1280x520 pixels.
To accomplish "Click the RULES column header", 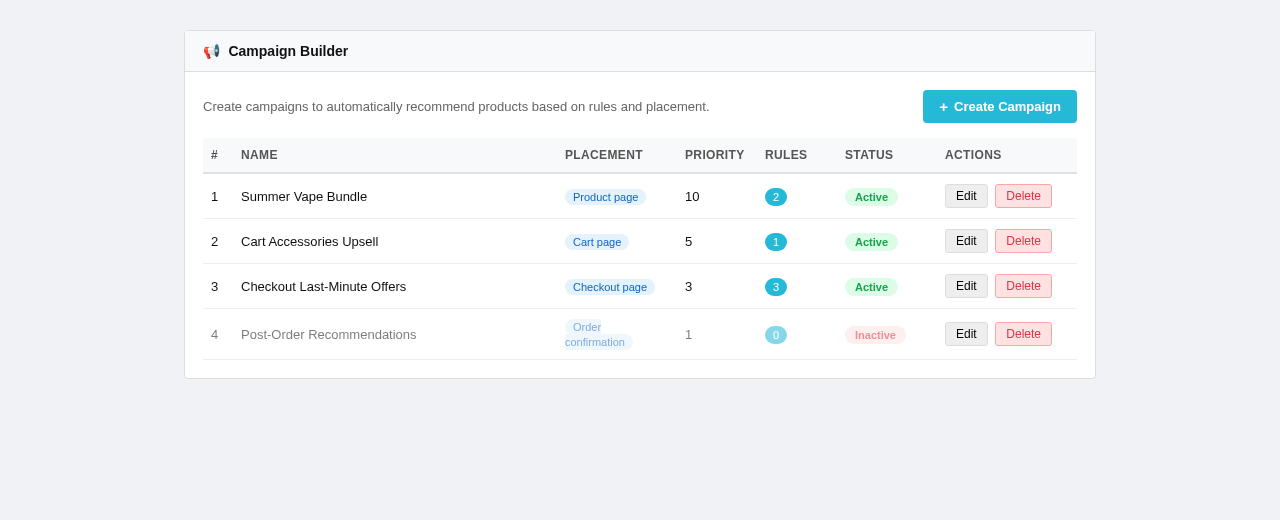I will [786, 155].
